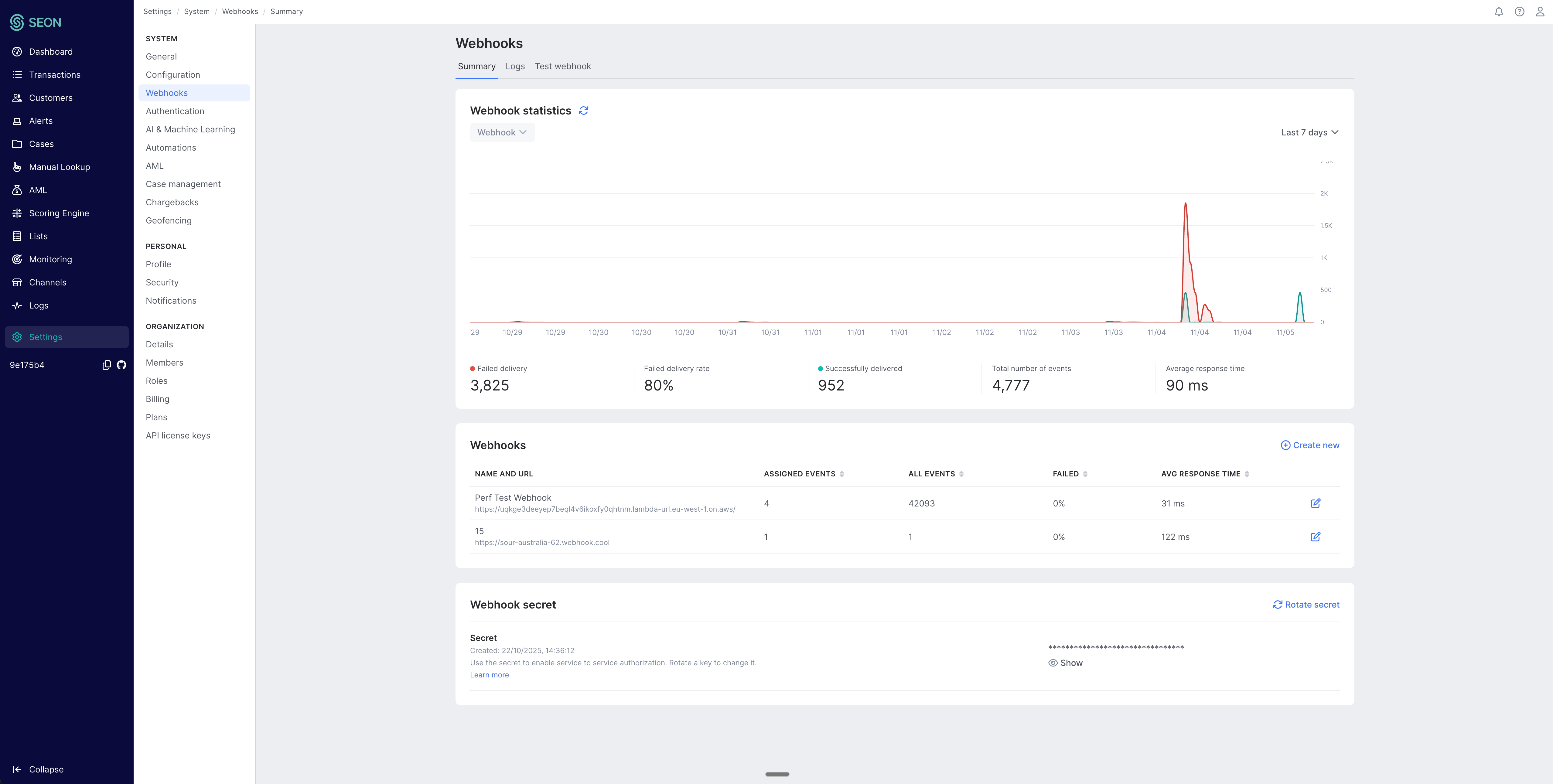The width and height of the screenshot is (1553, 784).
Task: Click Create new webhook
Action: click(1309, 445)
